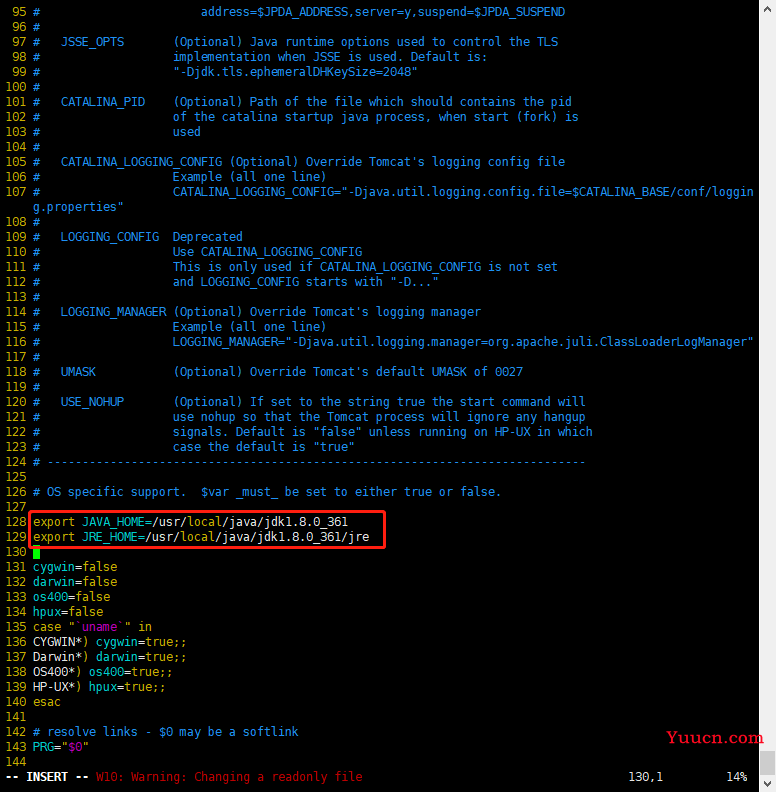Click "case the default is "true"" text
This screenshot has width=776, height=792.
[x=264, y=447]
